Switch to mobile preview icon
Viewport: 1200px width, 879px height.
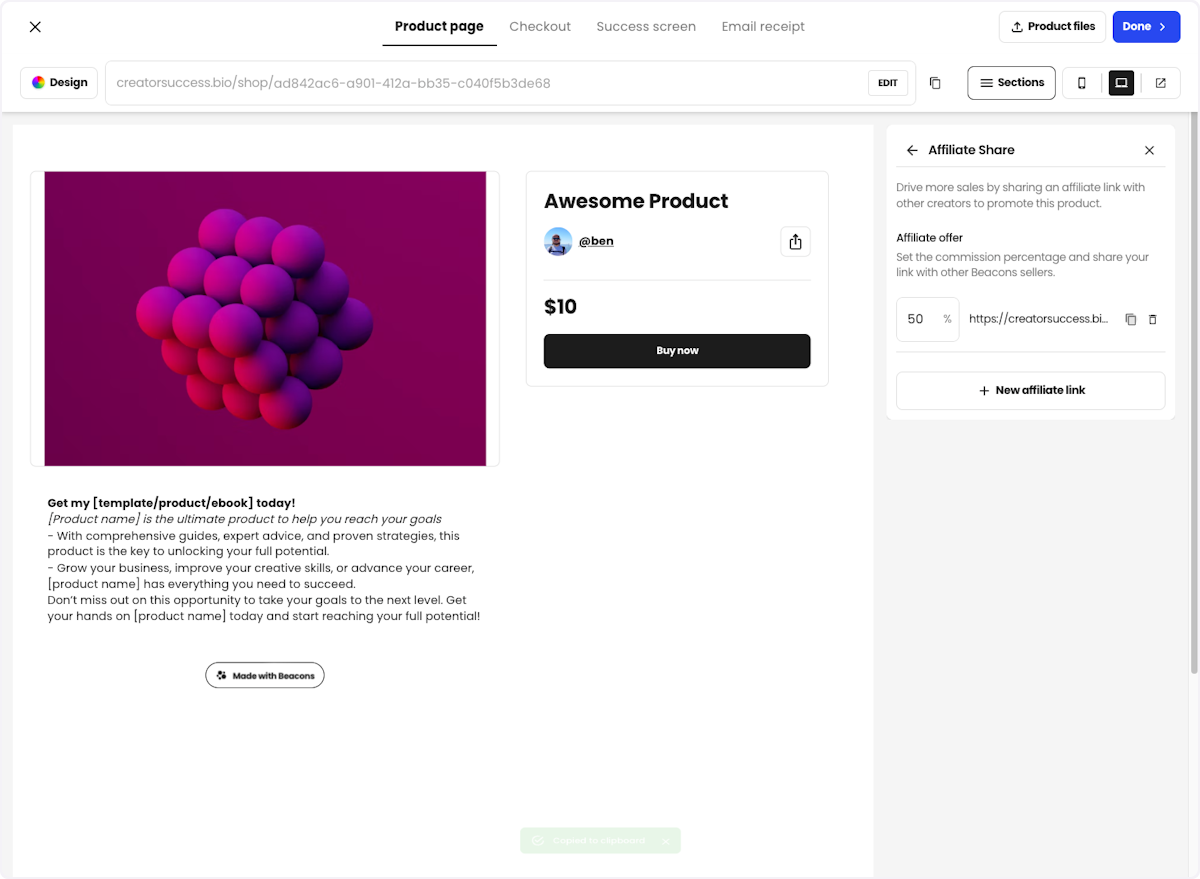tap(1082, 83)
